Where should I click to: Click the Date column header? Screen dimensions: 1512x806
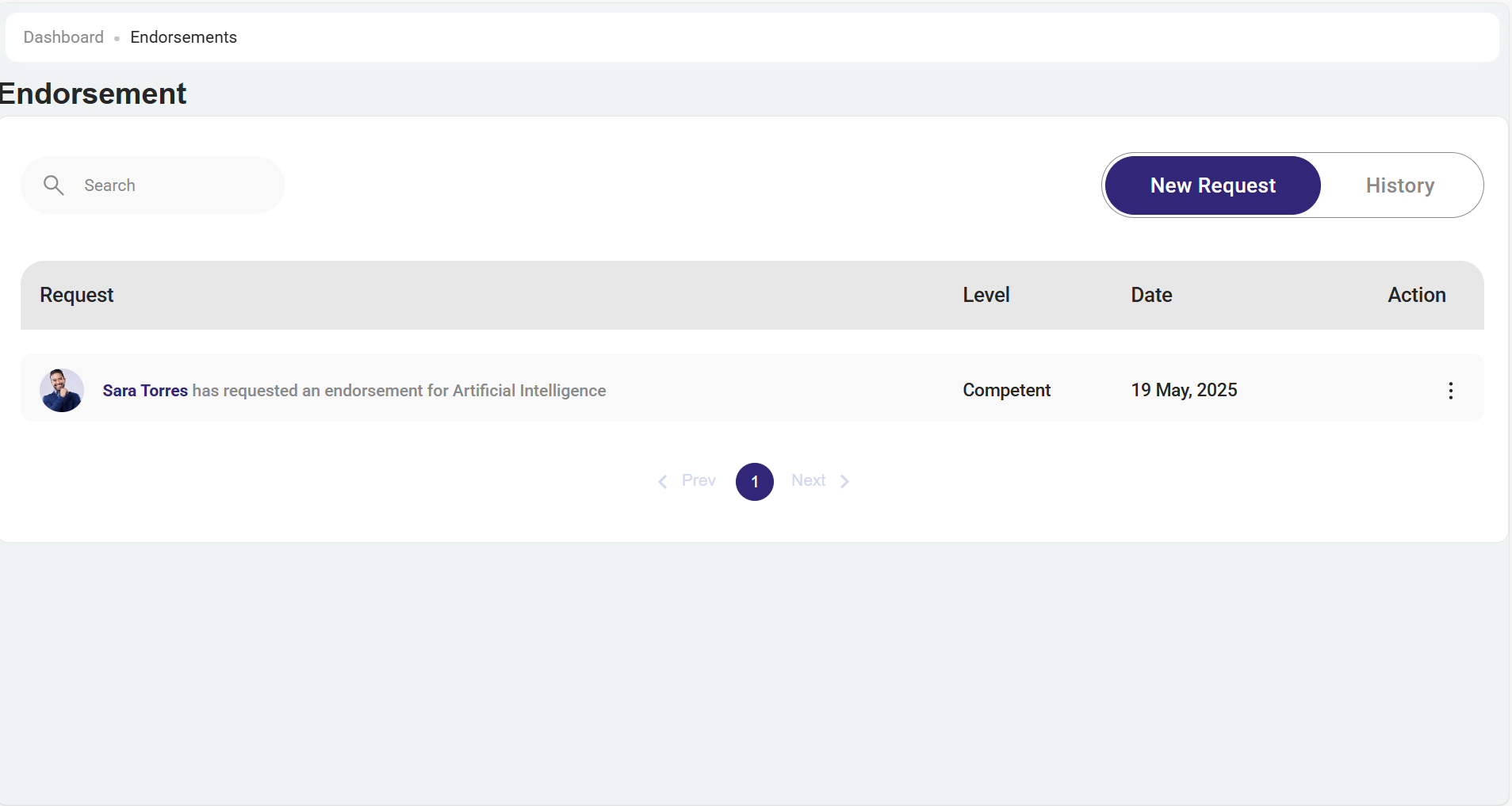coord(1151,295)
